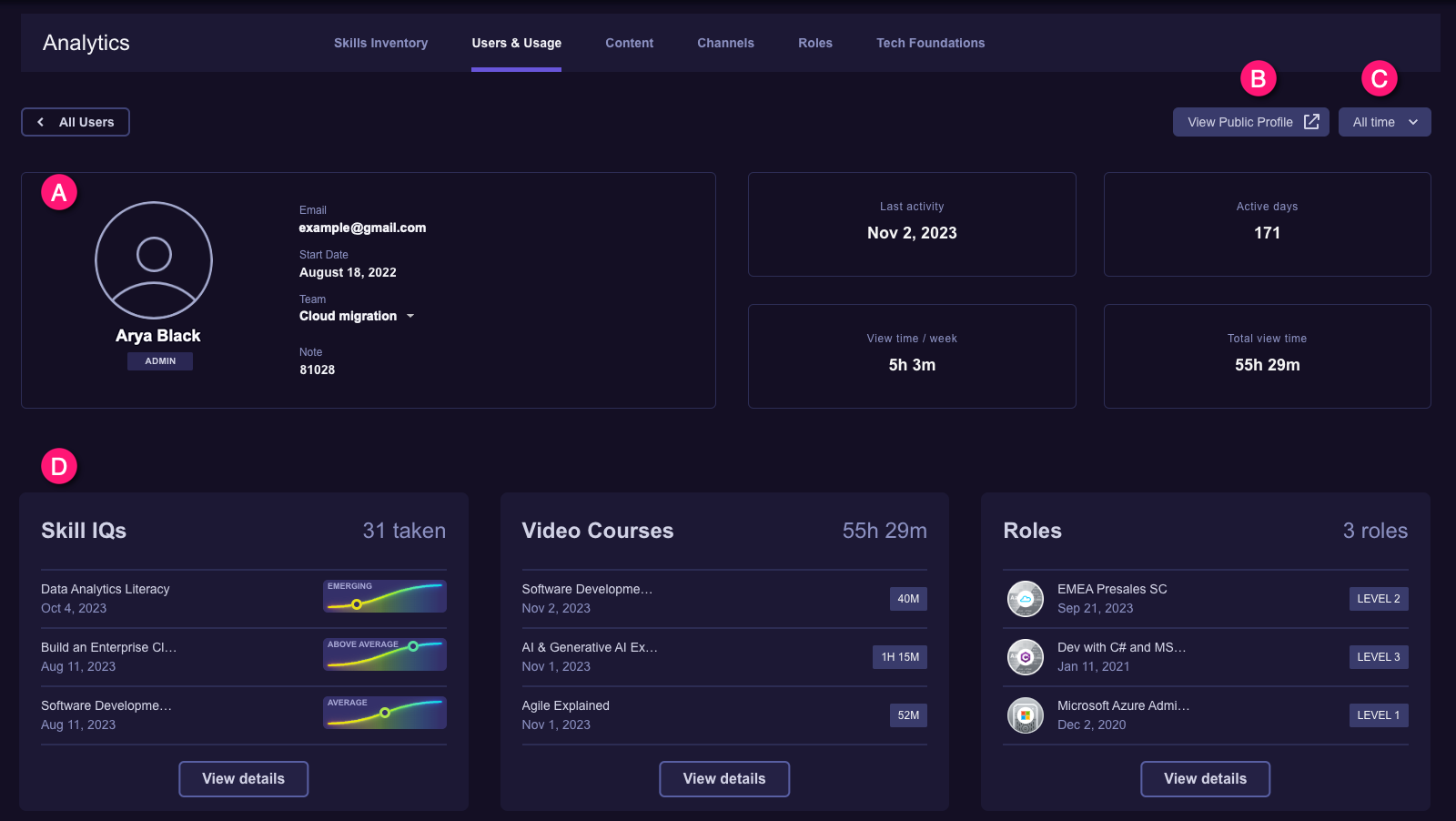Viewport: 1456px width, 821px height.
Task: Open the Roles tab in navigation
Action: [815, 43]
